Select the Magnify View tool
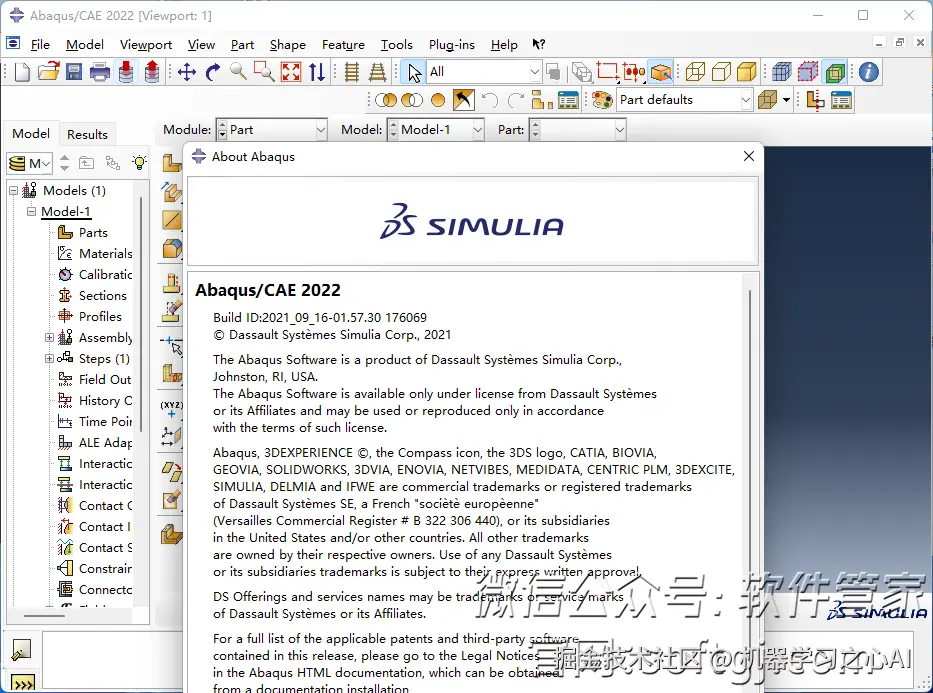 (239, 72)
